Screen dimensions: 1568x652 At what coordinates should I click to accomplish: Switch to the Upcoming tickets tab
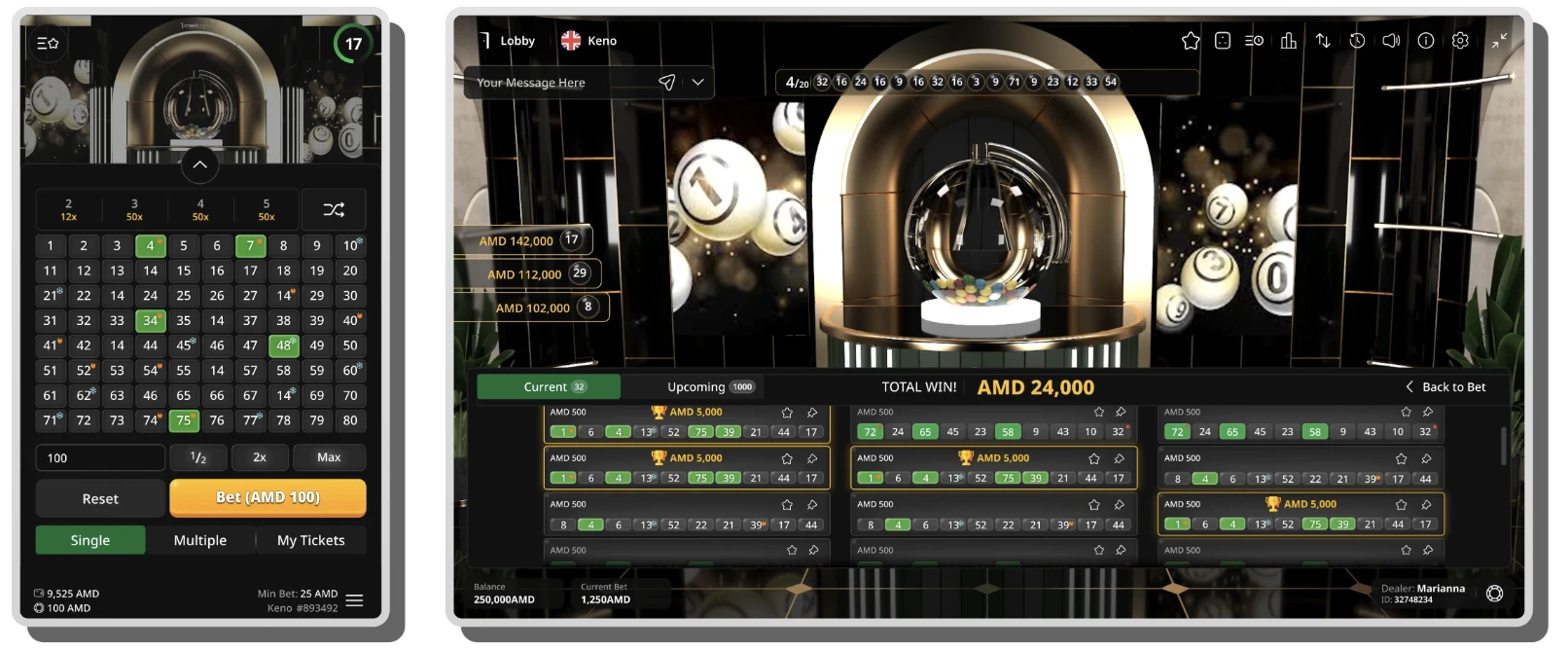pyautogui.click(x=709, y=387)
